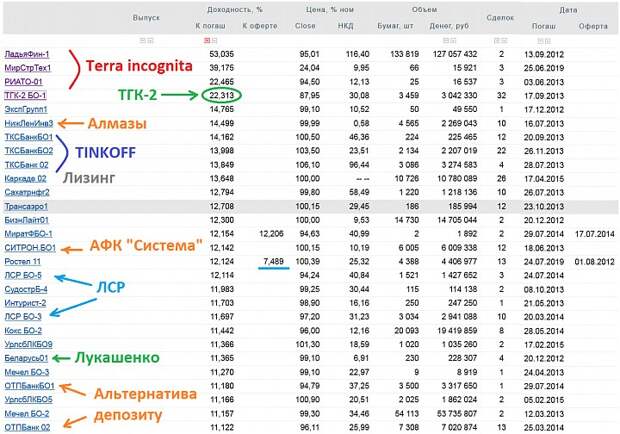Open the ЛадьяФин-1 bond link
Screen dimensions: 620x434
(27, 54)
